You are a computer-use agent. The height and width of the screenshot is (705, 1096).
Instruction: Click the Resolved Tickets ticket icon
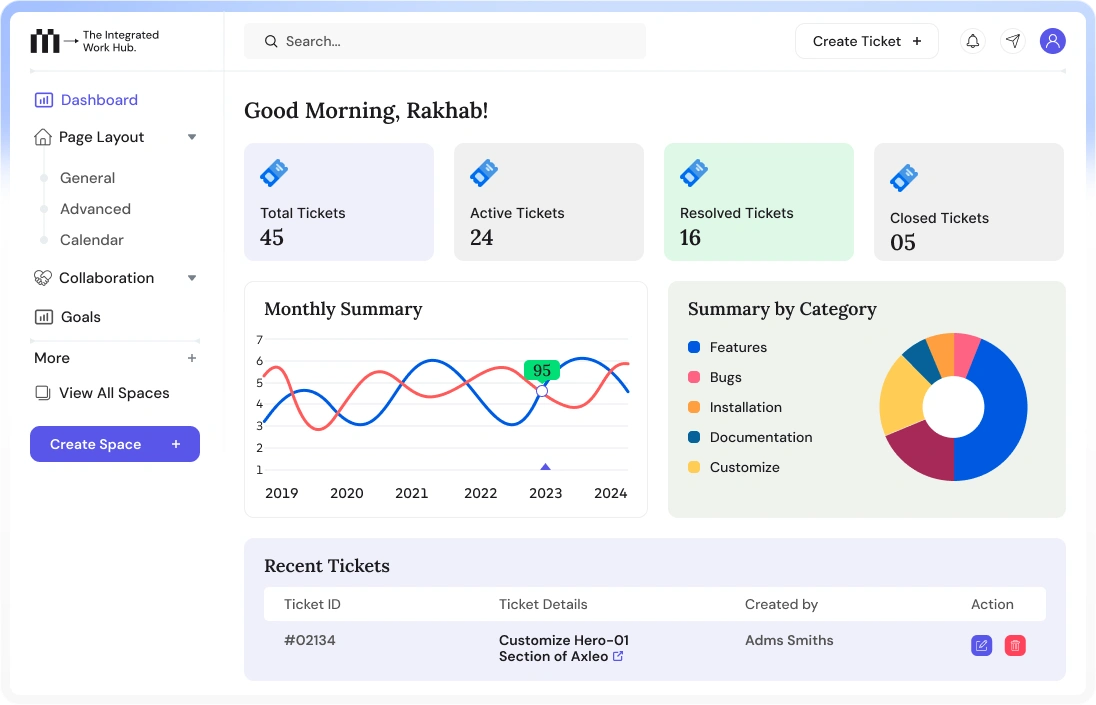[694, 174]
